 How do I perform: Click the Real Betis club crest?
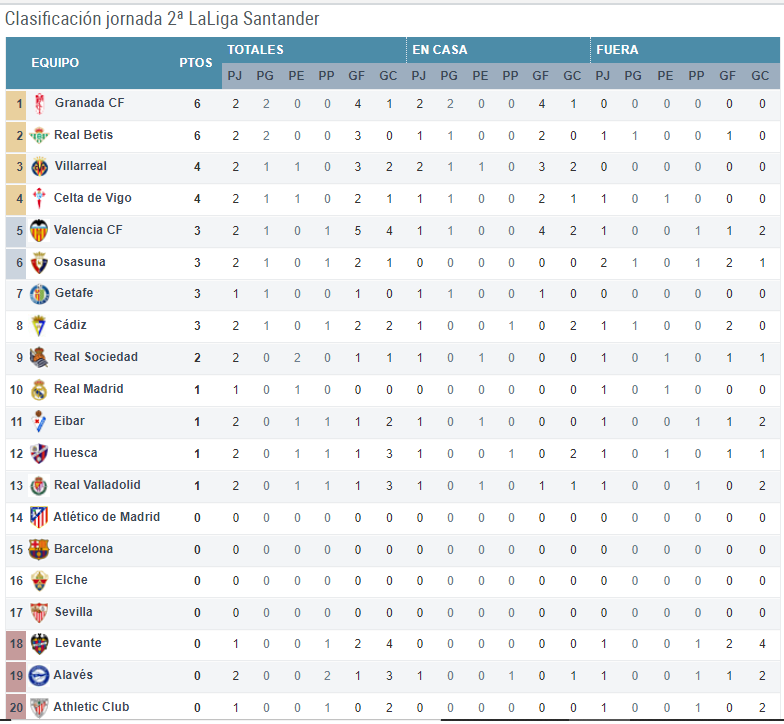tap(40, 136)
